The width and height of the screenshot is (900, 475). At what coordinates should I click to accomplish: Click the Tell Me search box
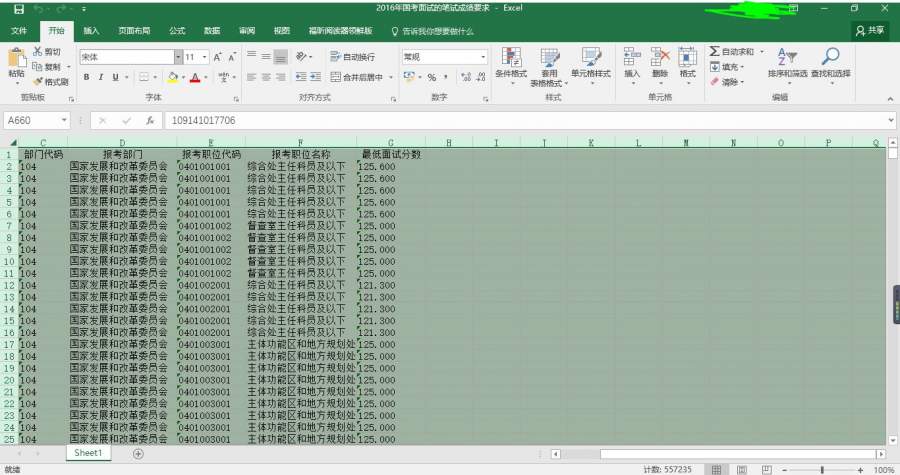[x=433, y=31]
